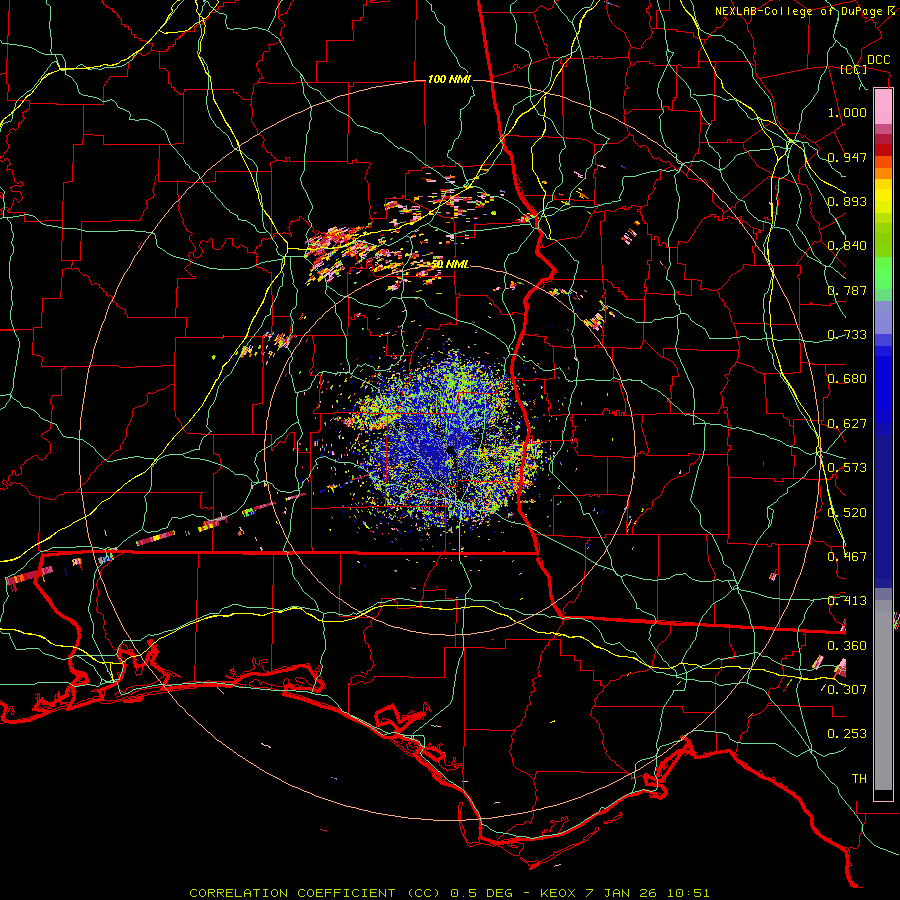Pick the gray color bar segment
This screenshot has width=900, height=900.
click(883, 695)
